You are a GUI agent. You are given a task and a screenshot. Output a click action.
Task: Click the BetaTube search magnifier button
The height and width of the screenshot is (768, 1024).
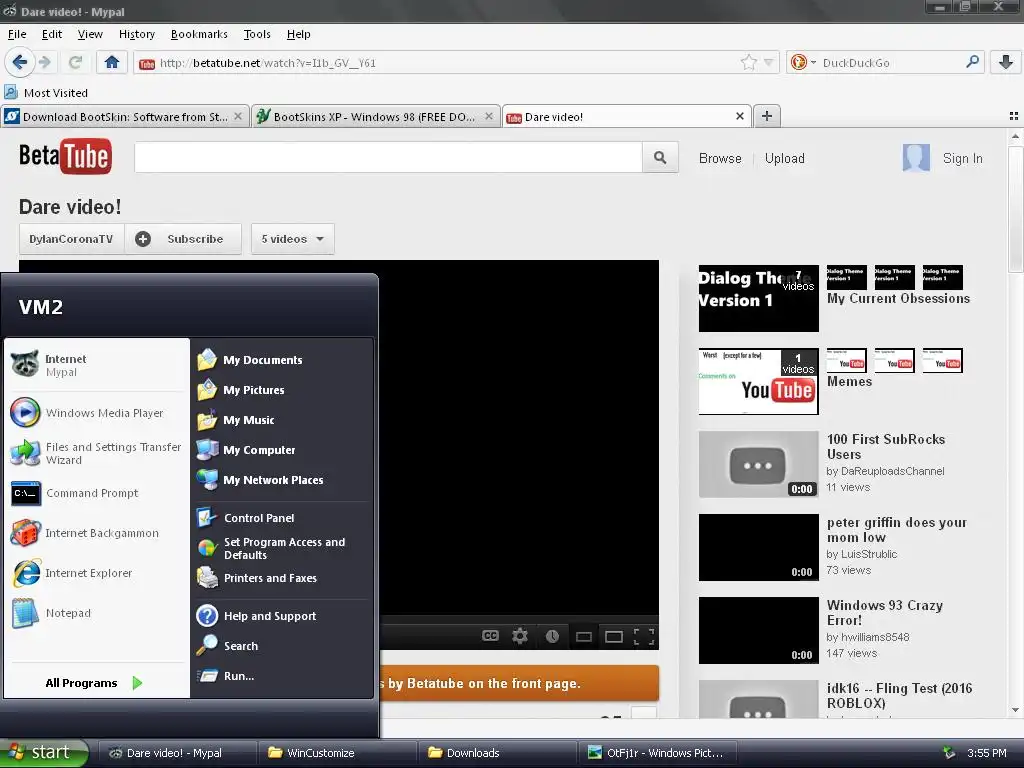point(660,157)
